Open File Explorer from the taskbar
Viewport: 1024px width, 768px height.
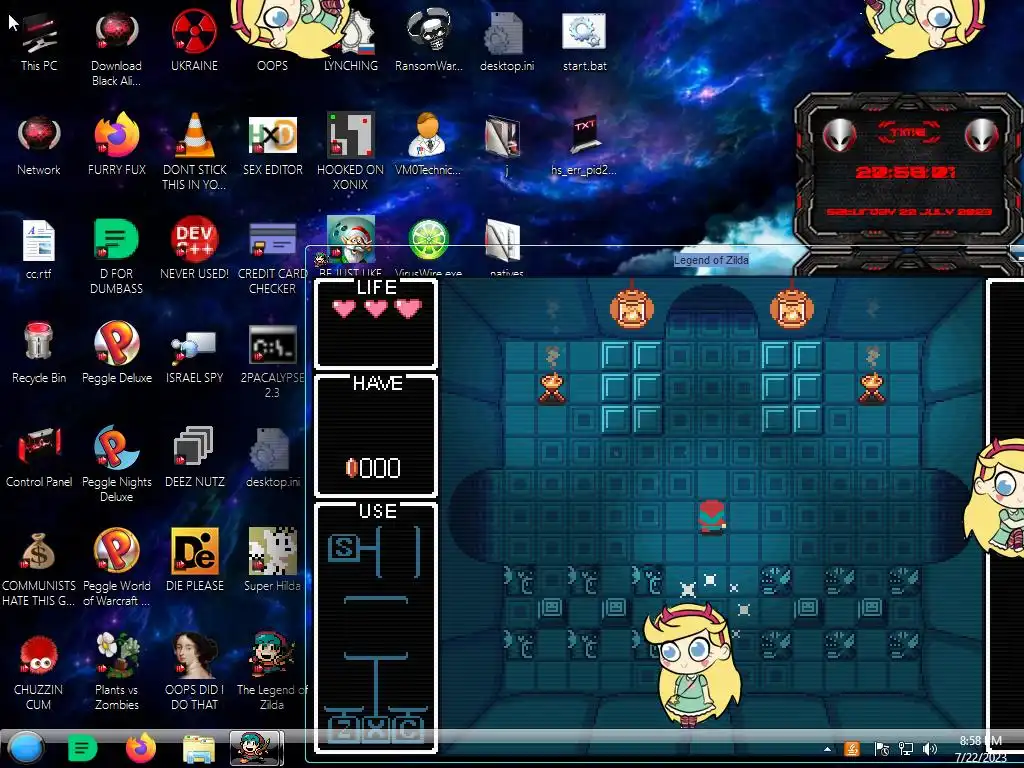coord(199,749)
